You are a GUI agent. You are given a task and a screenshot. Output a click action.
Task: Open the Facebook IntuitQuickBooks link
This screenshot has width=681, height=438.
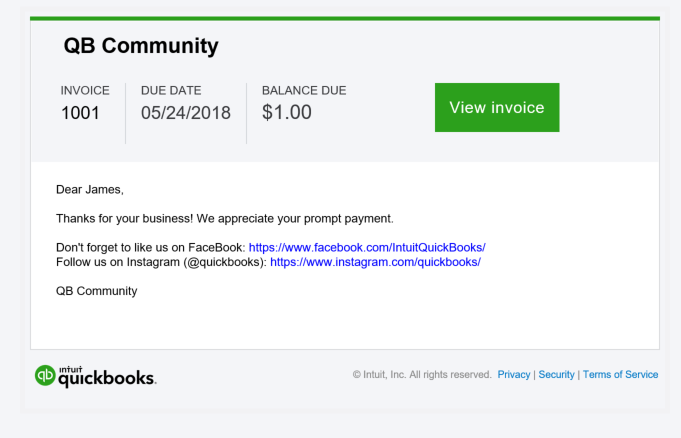[367, 247]
